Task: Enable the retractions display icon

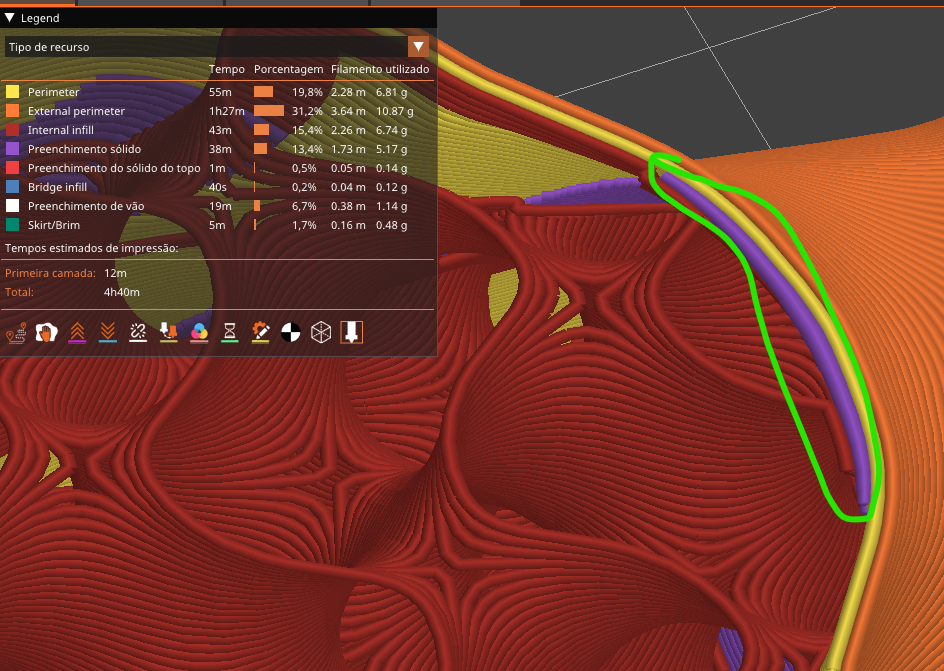Action: 78,331
